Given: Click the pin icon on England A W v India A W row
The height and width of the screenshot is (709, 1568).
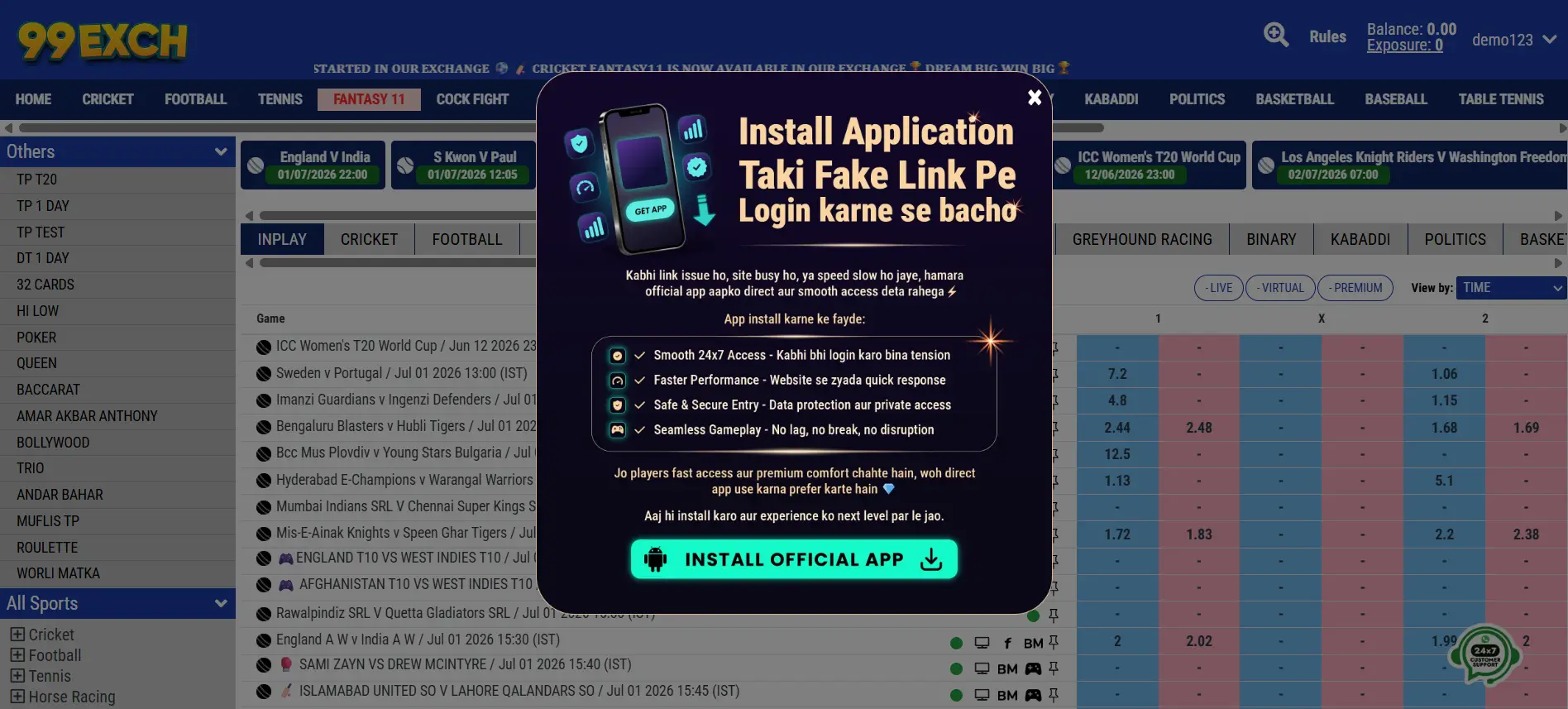Looking at the screenshot, I should 1054,643.
